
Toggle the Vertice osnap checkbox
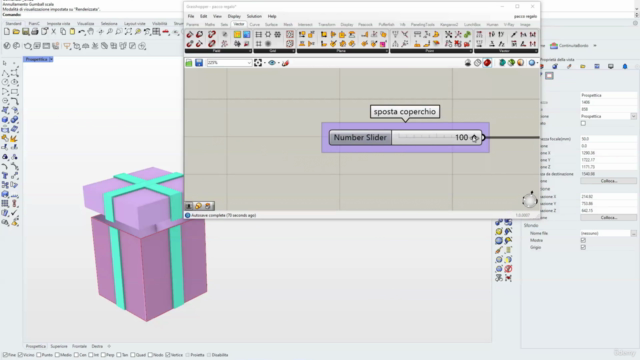coord(168,355)
